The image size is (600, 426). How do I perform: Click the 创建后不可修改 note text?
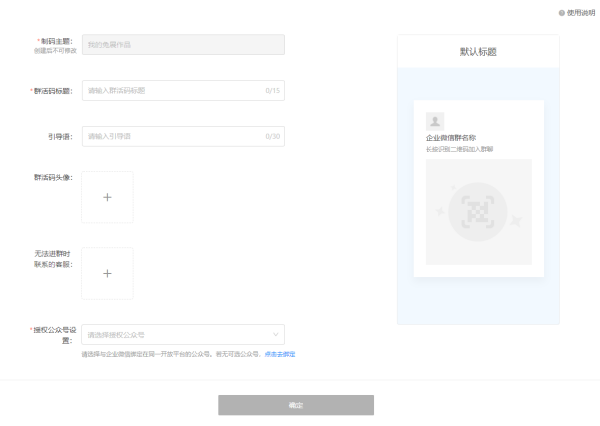tap(55, 51)
